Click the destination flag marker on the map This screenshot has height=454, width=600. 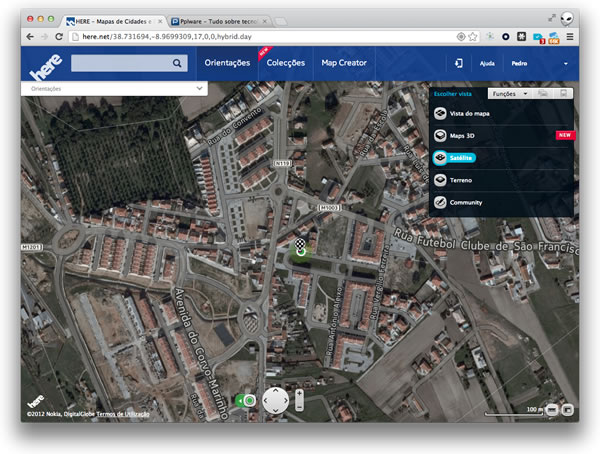coord(300,243)
